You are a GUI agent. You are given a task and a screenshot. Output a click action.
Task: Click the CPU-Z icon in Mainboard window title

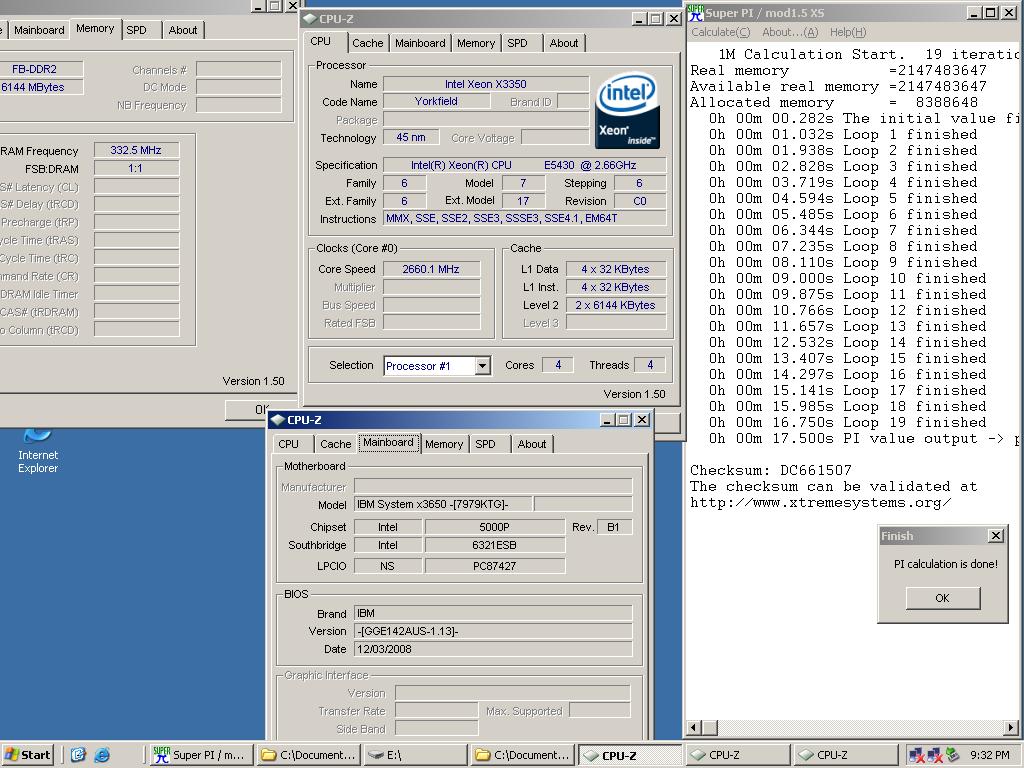278,420
